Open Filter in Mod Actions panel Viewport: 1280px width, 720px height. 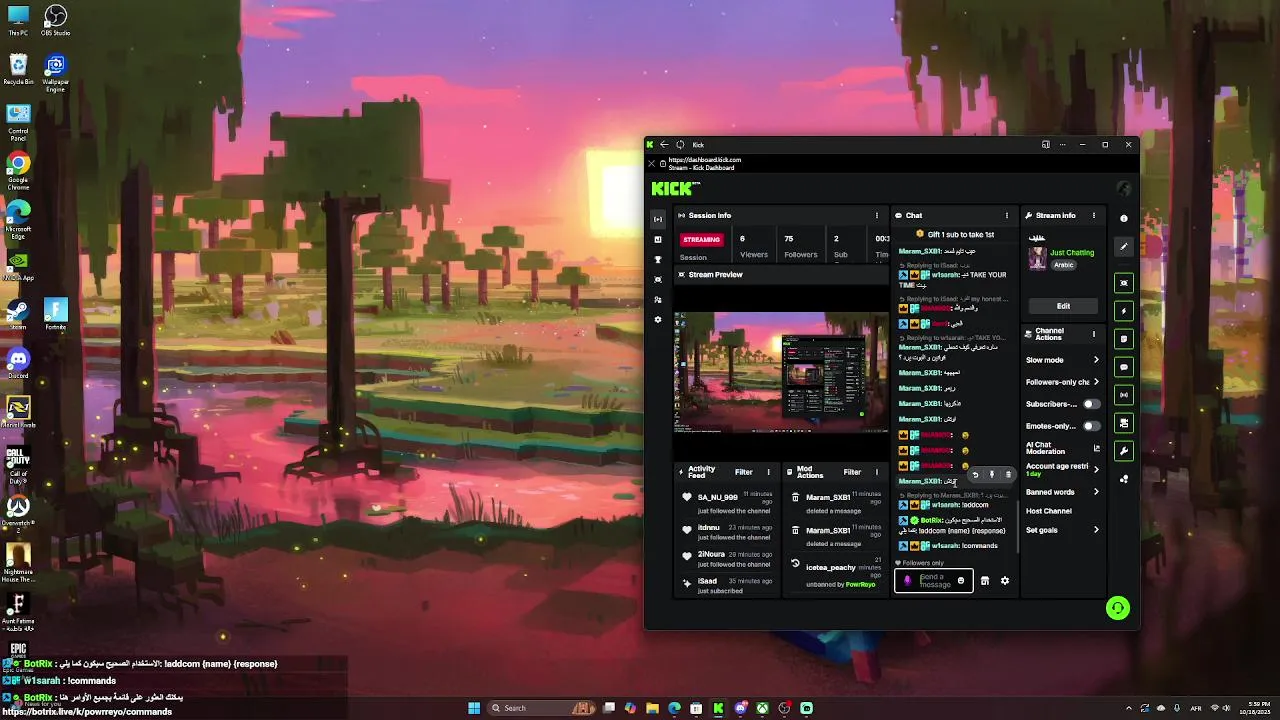[852, 472]
